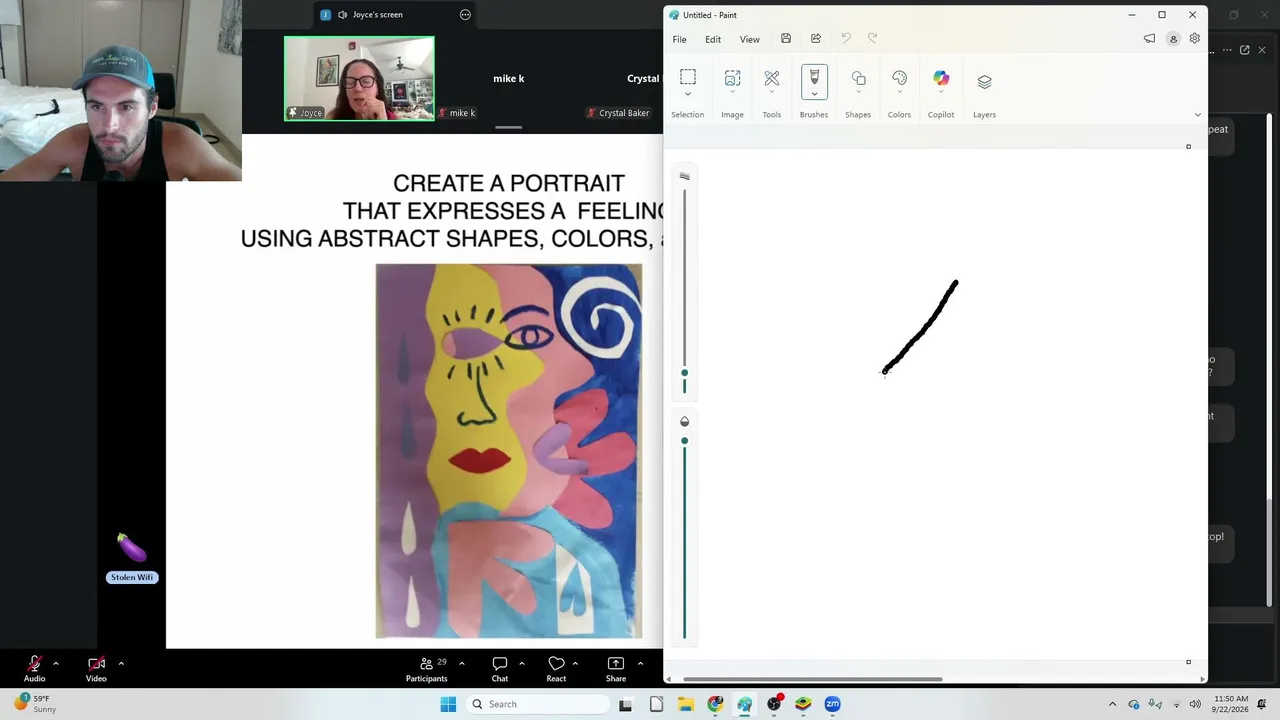Adjust the brush size slider
This screenshot has height=720, width=1280.
coord(685,373)
